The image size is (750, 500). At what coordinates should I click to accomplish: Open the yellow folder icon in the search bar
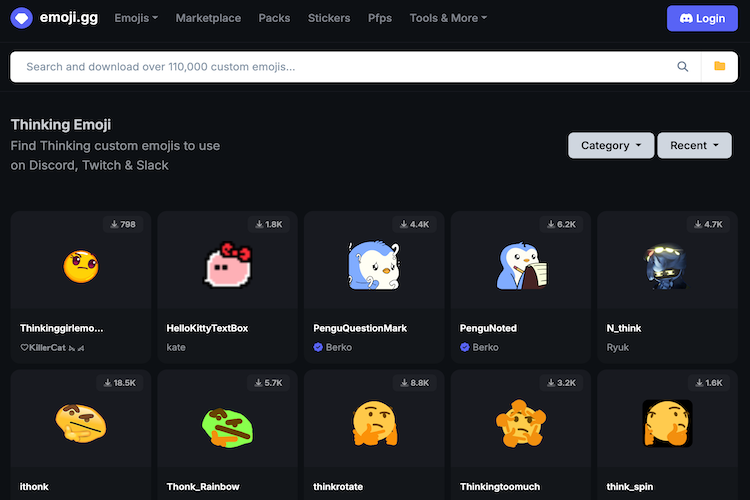(x=719, y=67)
